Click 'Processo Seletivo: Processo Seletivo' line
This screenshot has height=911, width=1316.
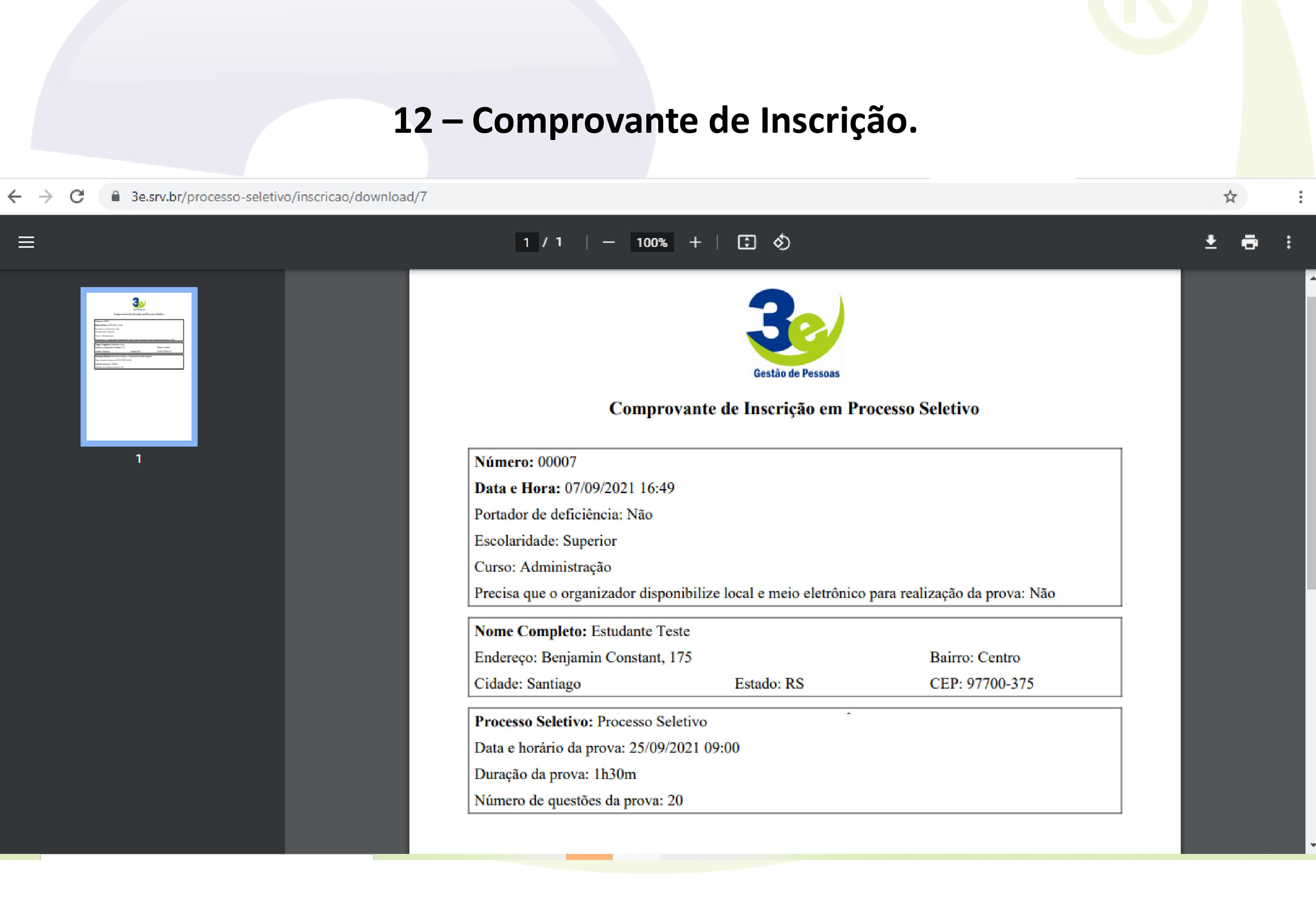point(591,722)
